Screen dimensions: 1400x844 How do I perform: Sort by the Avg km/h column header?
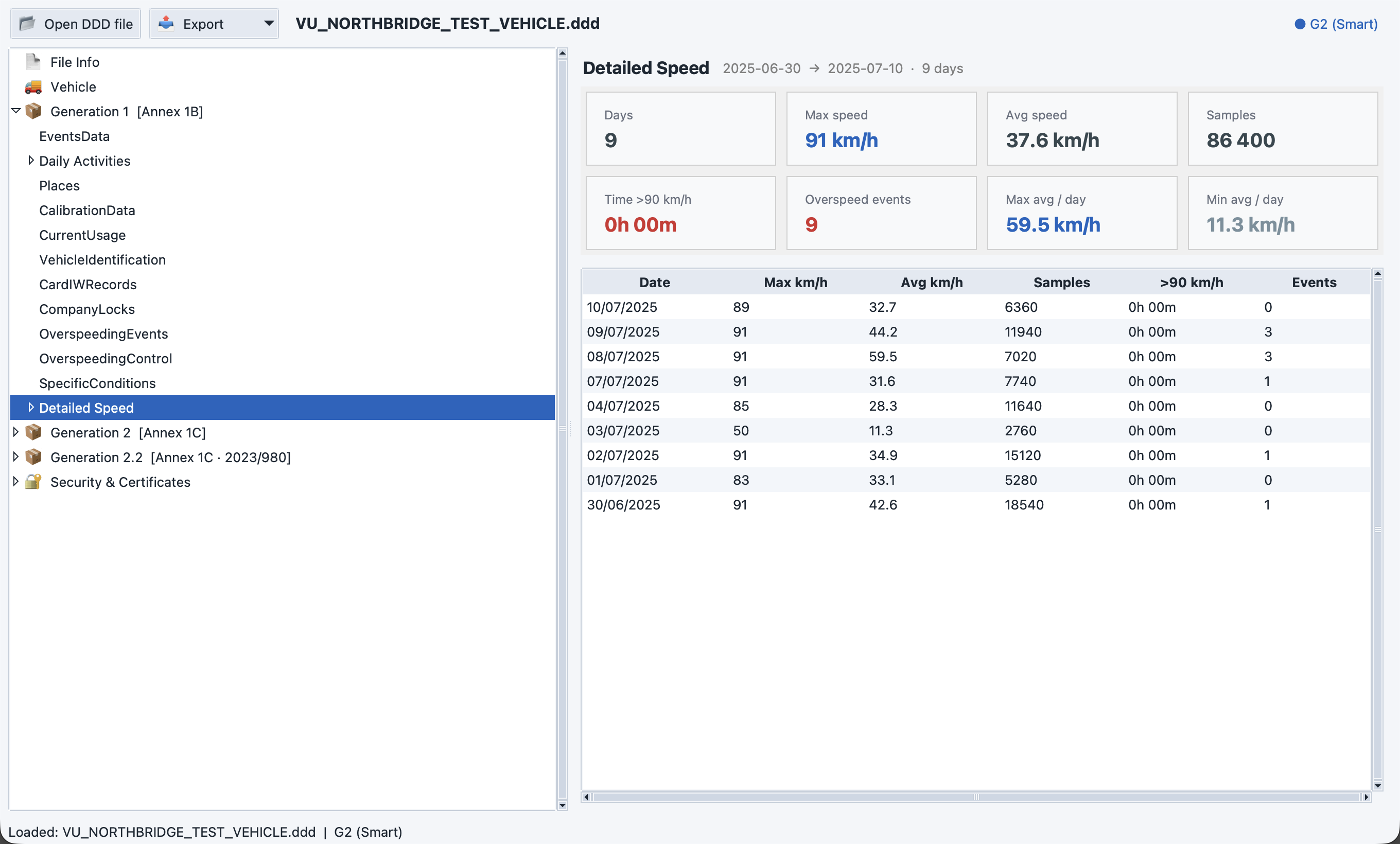coord(931,283)
